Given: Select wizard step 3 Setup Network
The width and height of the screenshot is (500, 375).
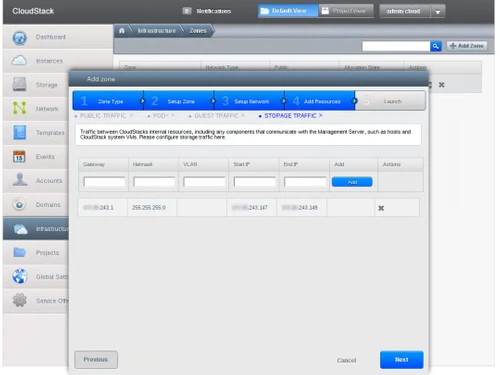Looking at the screenshot, I should [x=249, y=101].
